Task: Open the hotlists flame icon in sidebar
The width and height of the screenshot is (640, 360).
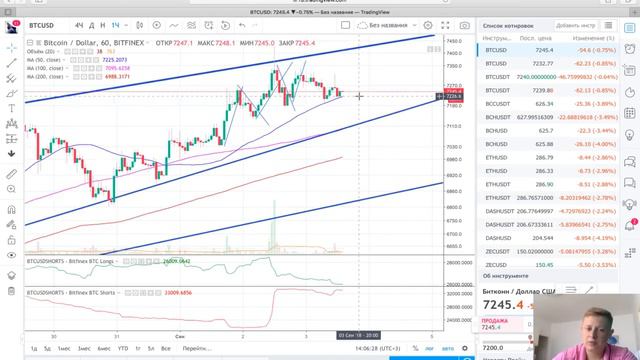Action: 630,92
